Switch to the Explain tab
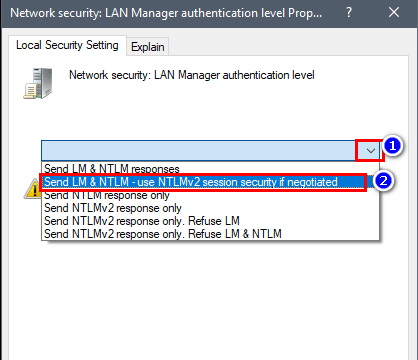The image size is (418, 360). [148, 47]
